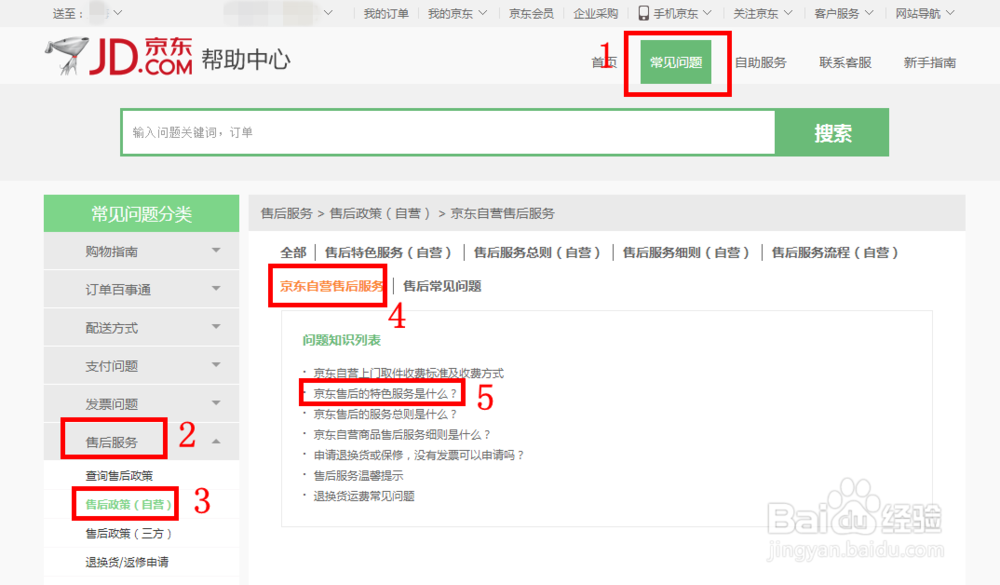The image size is (1000, 585).
Task: Select 售后特色服务（自营） filter tab
Action: [x=388, y=253]
